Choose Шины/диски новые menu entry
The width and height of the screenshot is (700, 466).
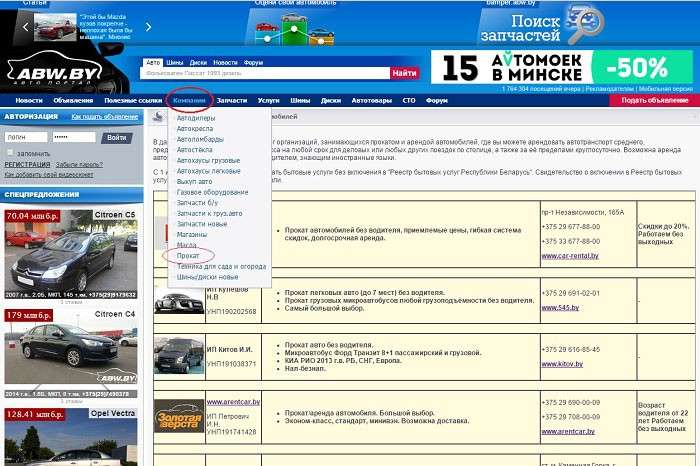click(208, 277)
